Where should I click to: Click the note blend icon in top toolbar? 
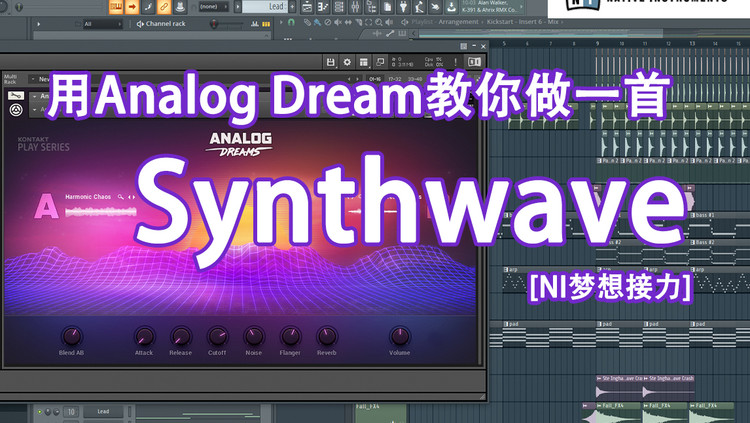pyautogui.click(x=148, y=7)
